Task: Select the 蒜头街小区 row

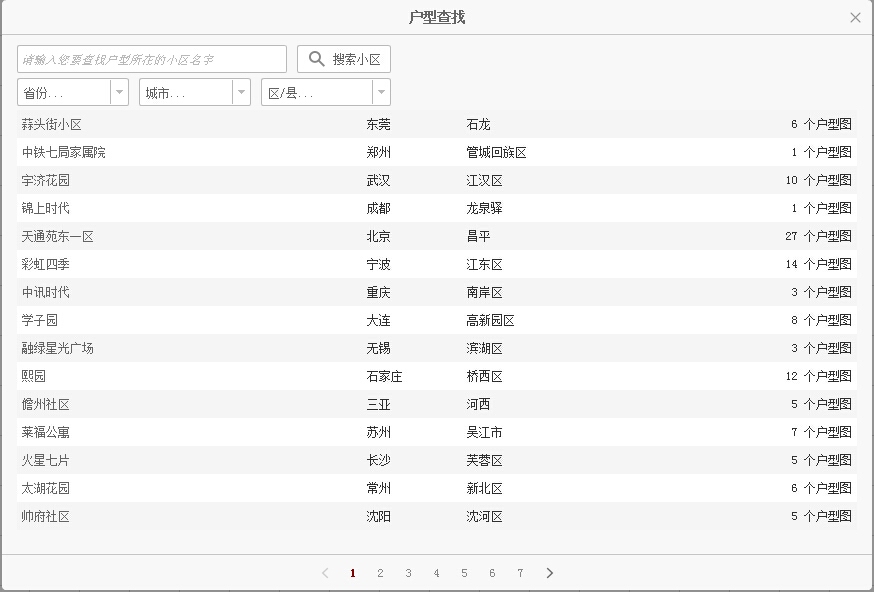Action: click(x=52, y=125)
